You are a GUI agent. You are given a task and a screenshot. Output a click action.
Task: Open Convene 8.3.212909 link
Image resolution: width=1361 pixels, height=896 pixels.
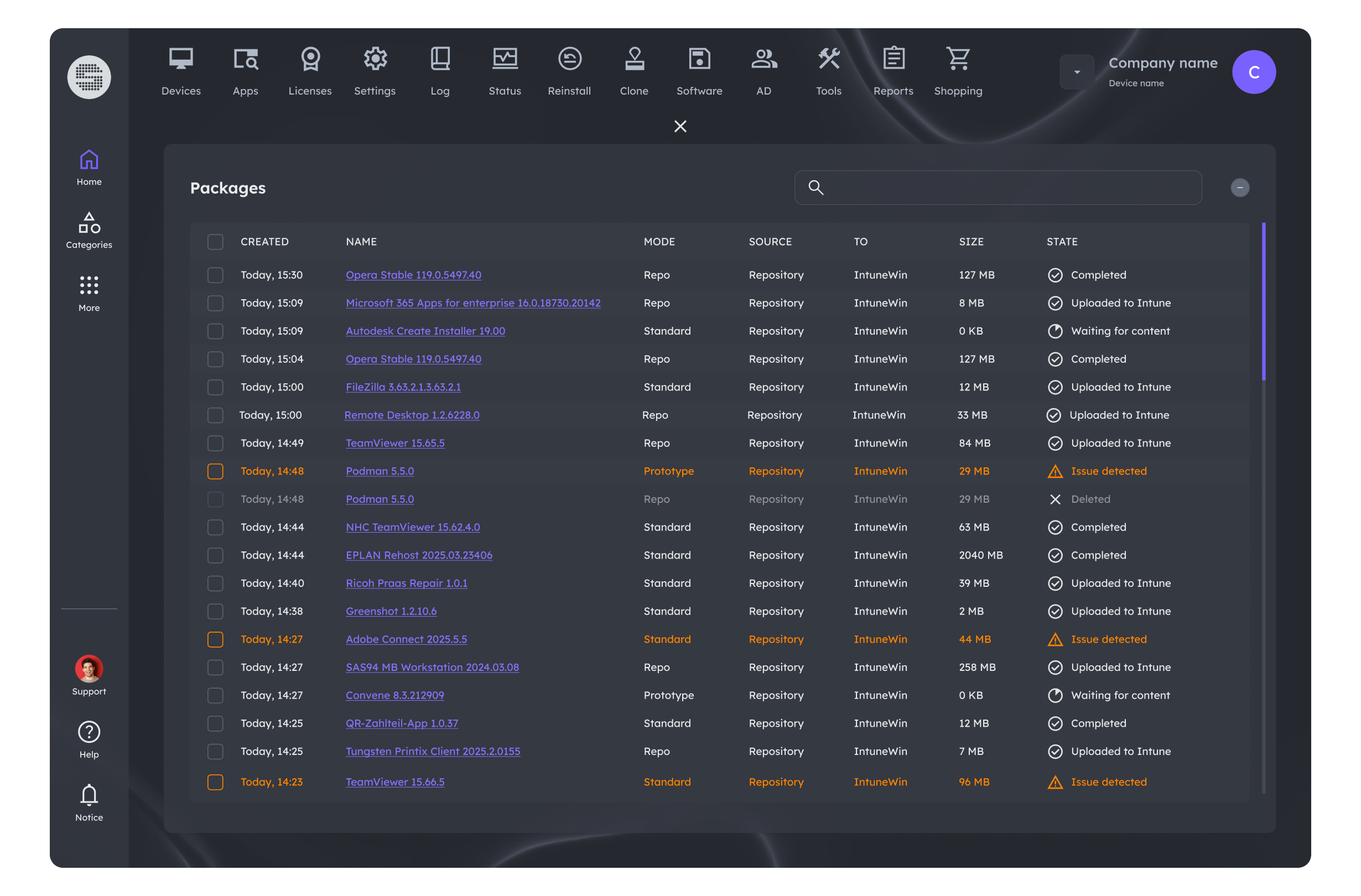click(x=394, y=695)
